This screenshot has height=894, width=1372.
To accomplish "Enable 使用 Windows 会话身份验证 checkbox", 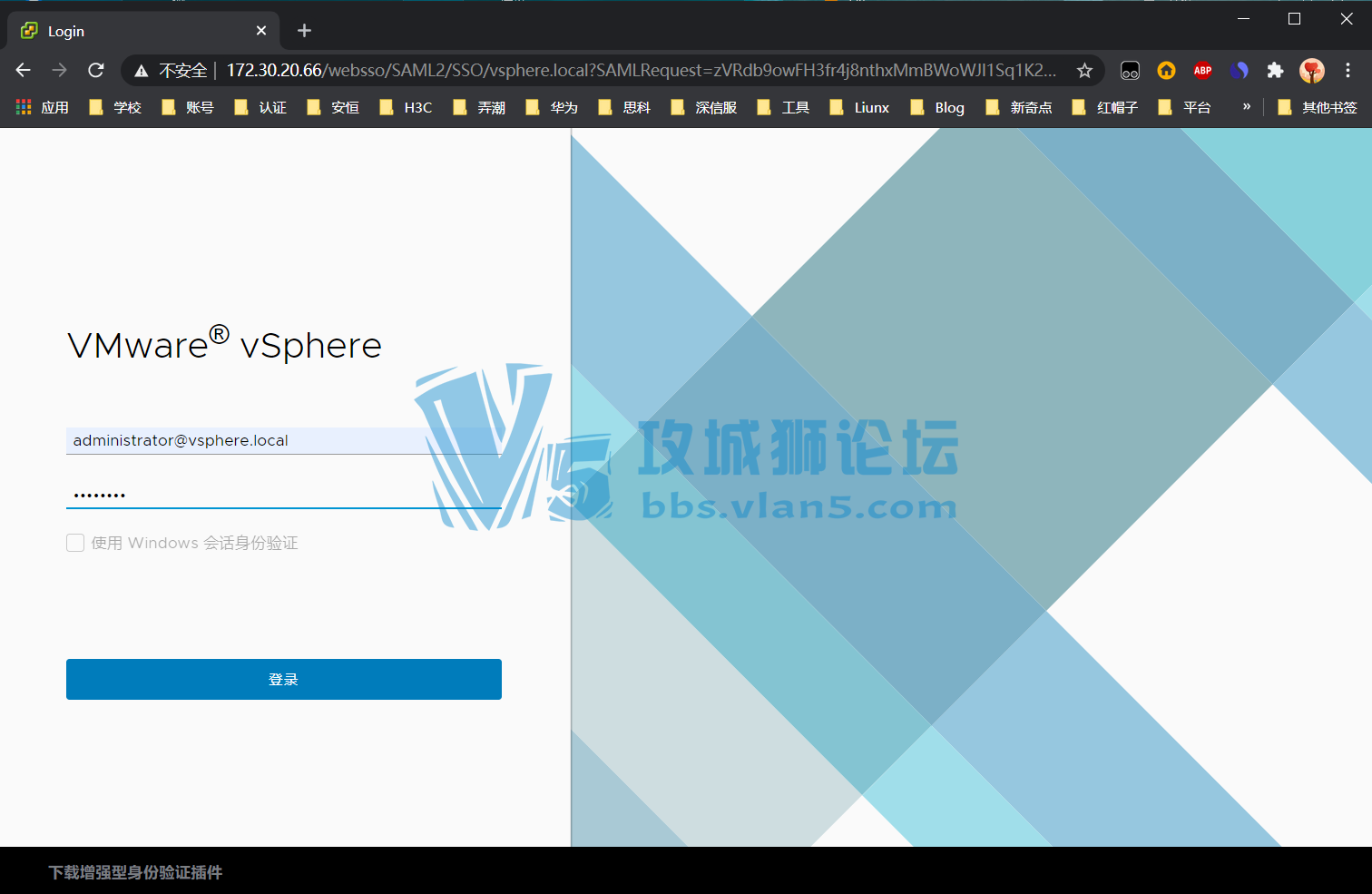I will click(x=75, y=543).
